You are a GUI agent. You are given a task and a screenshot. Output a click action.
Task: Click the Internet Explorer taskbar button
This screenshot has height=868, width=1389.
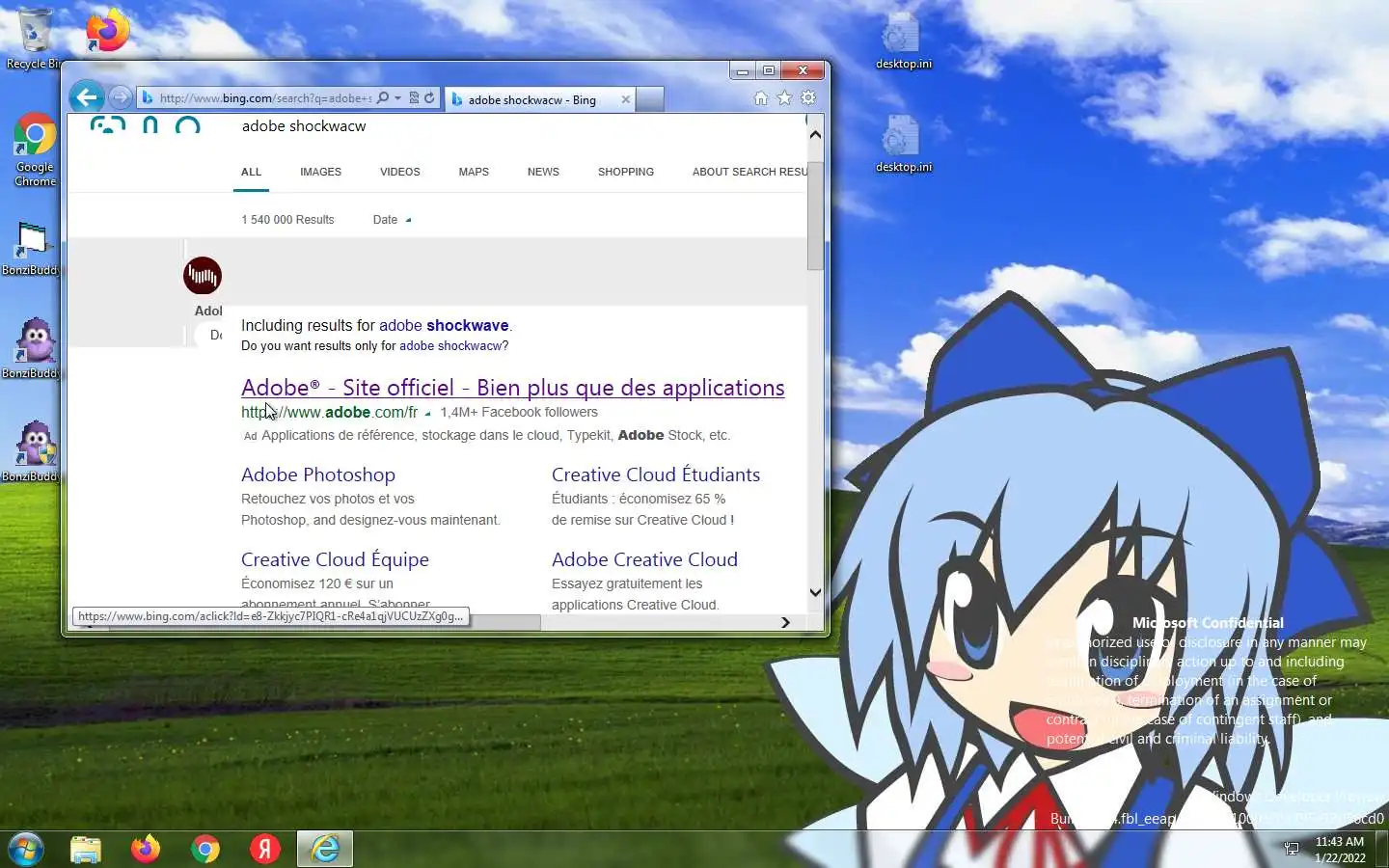click(x=325, y=849)
